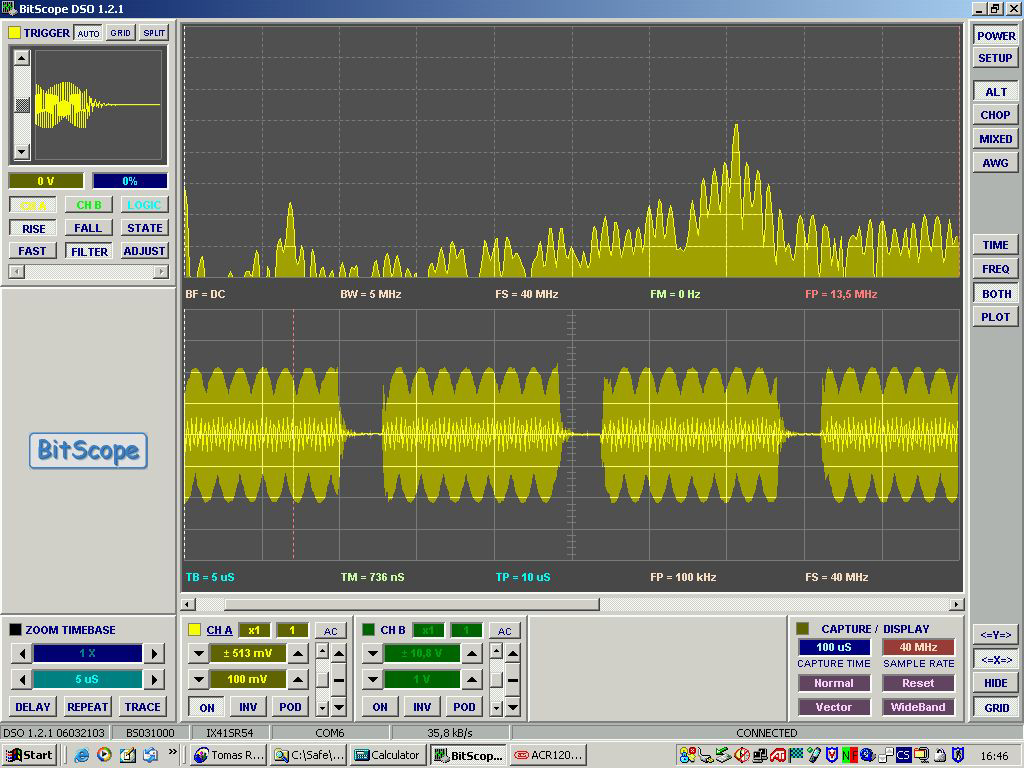Viewport: 1024px width, 768px height.
Task: Decrease timebase left of 5 uS
Action: 22,680
